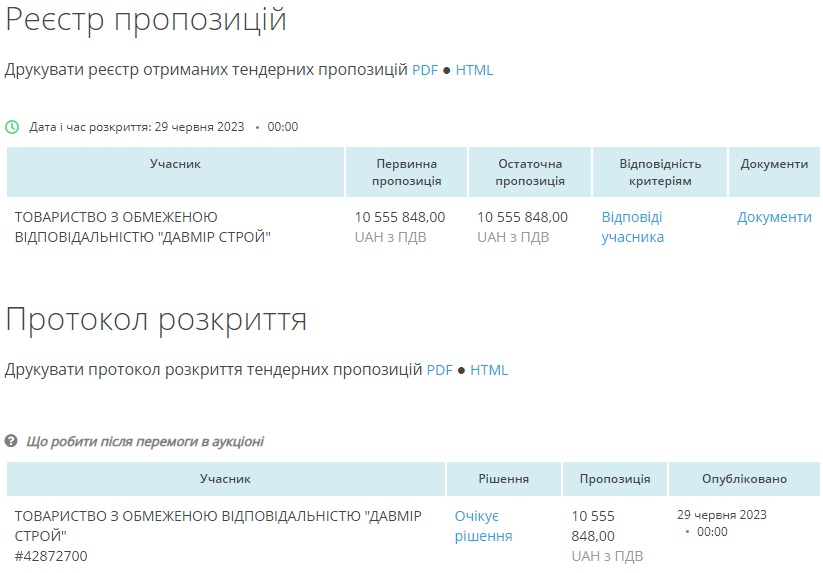The image size is (823, 573).
Task: Select the 'Учасник' header in registry table
Action: [x=175, y=172]
